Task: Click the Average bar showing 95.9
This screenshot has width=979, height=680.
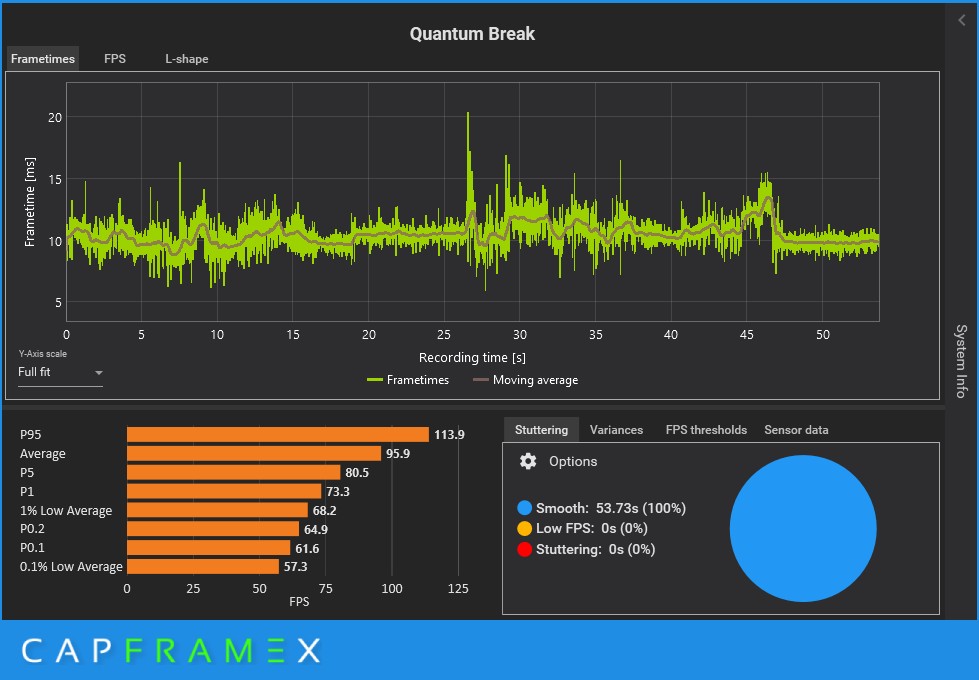Action: (x=254, y=453)
